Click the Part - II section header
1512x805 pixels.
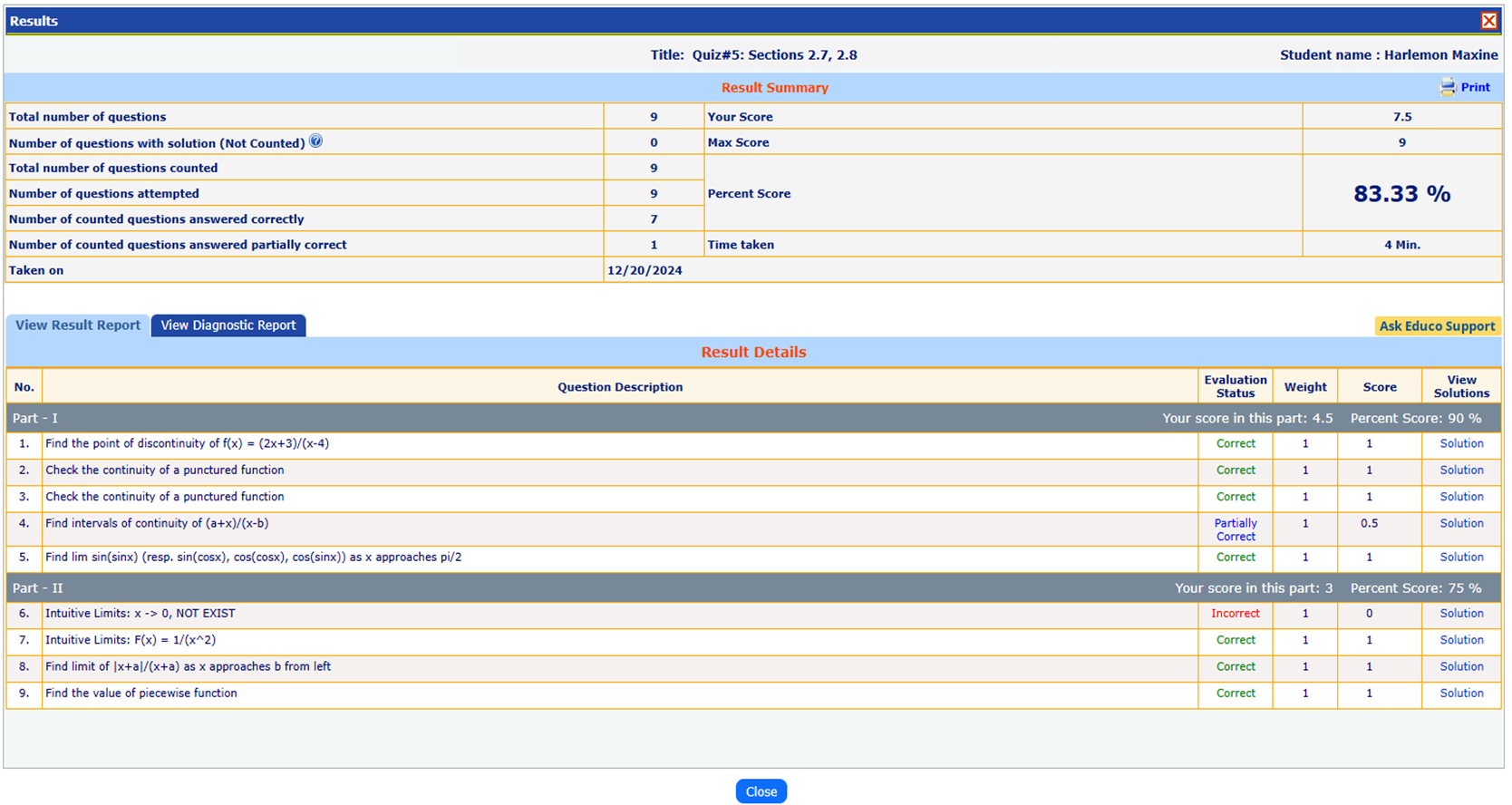coord(38,588)
